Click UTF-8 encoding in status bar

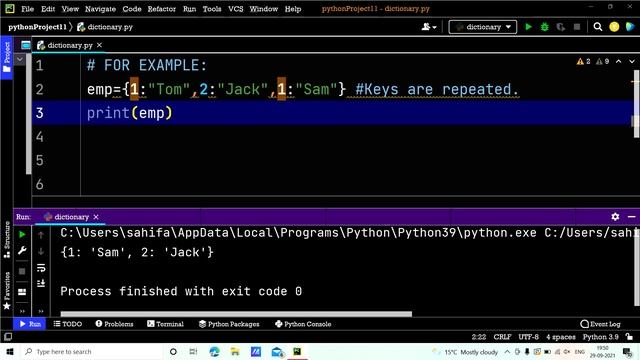[x=528, y=337]
